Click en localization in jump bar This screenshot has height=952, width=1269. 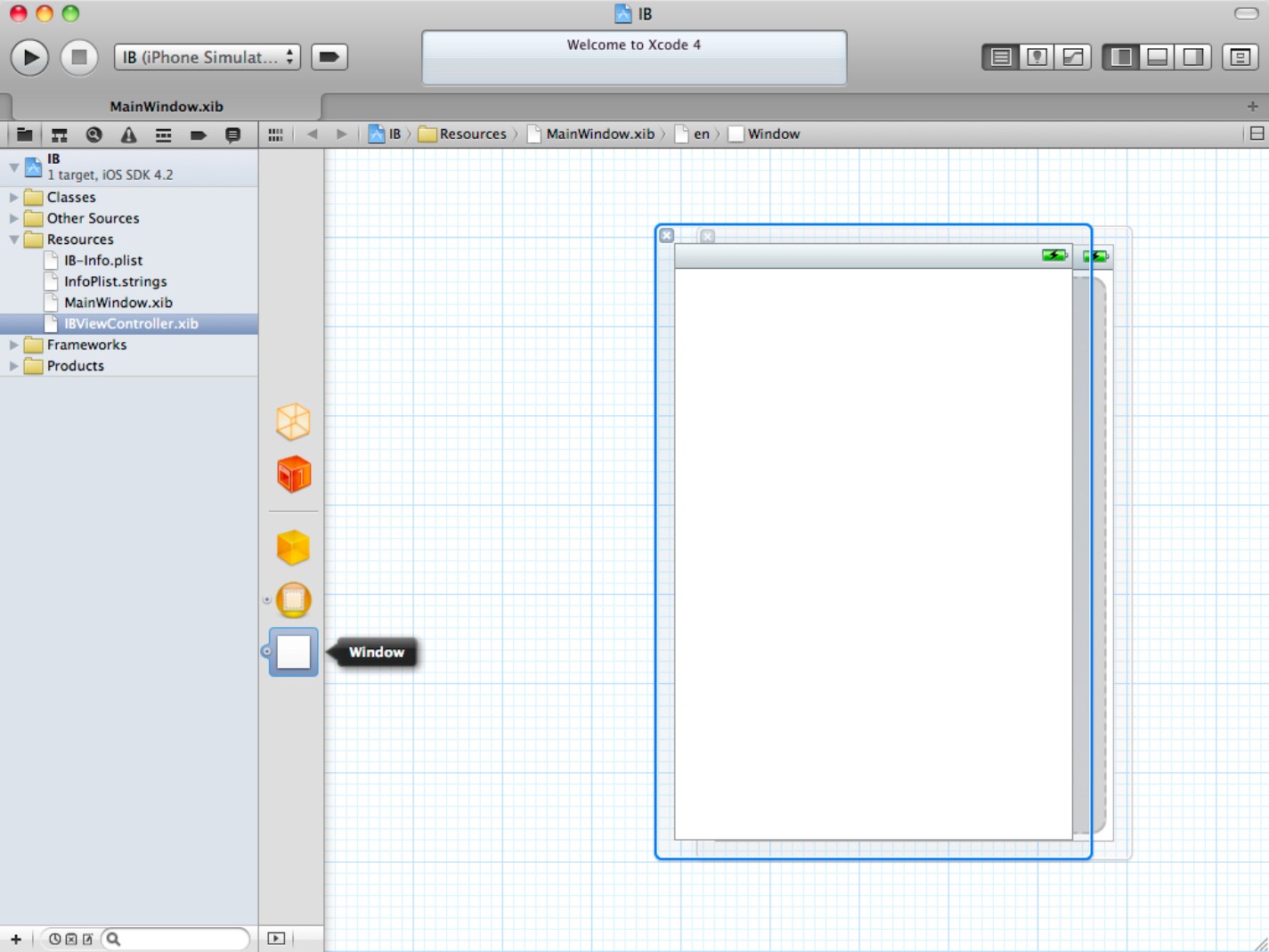click(x=693, y=134)
